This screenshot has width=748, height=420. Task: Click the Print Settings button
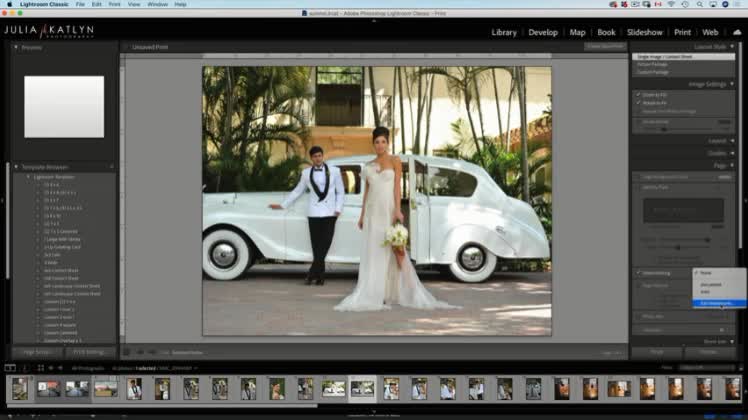click(89, 352)
